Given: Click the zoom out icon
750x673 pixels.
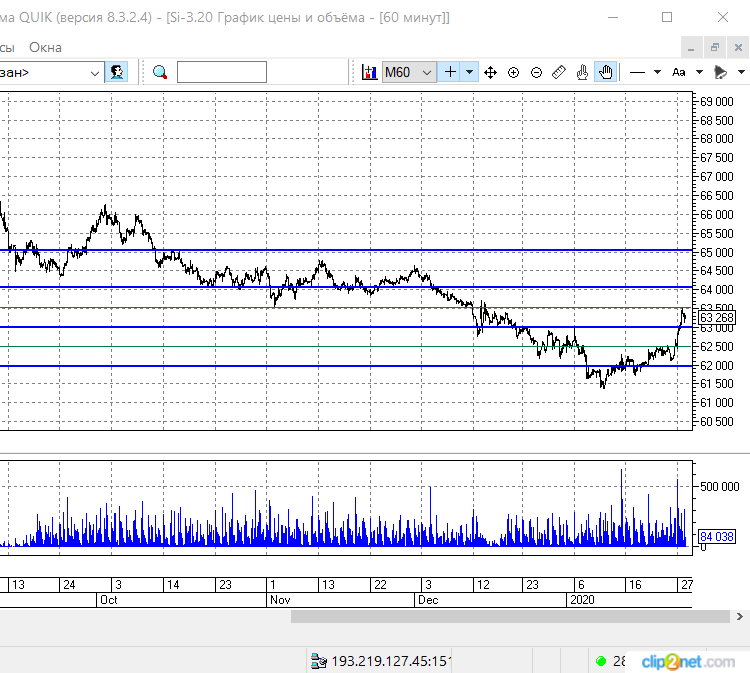Looking at the screenshot, I should (536, 73).
